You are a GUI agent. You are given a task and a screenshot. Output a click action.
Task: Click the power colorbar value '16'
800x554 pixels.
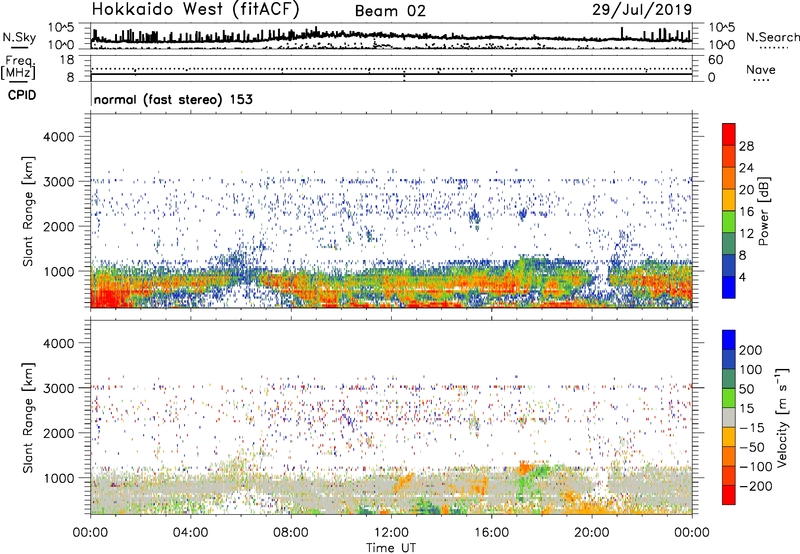click(746, 211)
